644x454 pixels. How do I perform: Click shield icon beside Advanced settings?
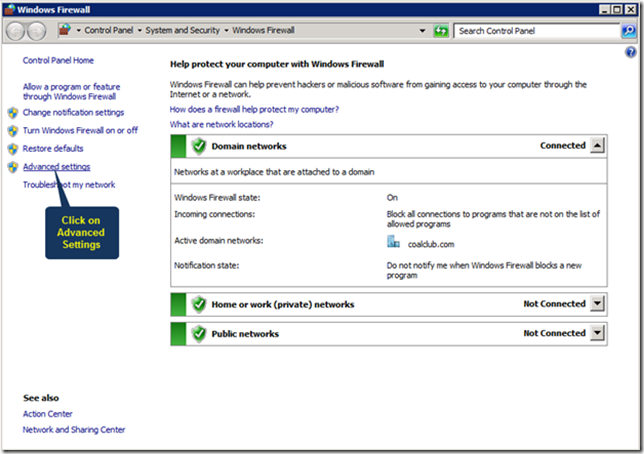click(13, 167)
